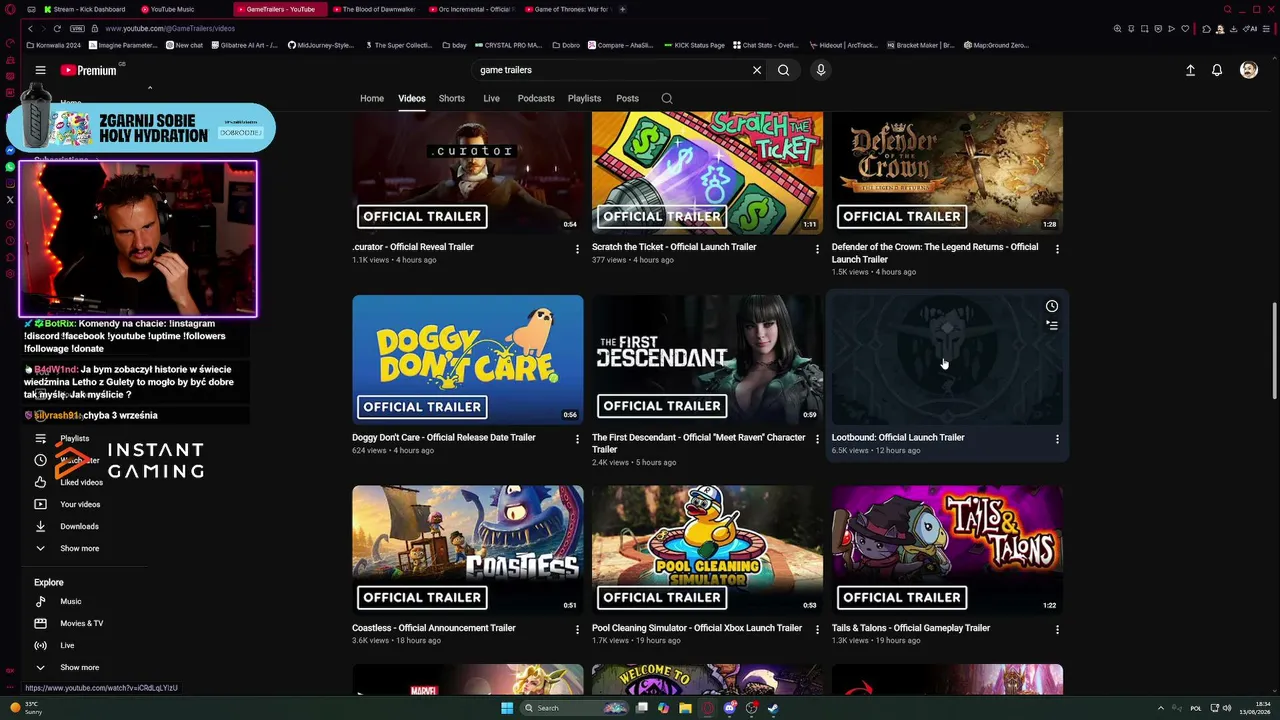Show hidden system tray icons
Image resolution: width=1280 pixels, height=720 pixels.
click(x=1161, y=708)
